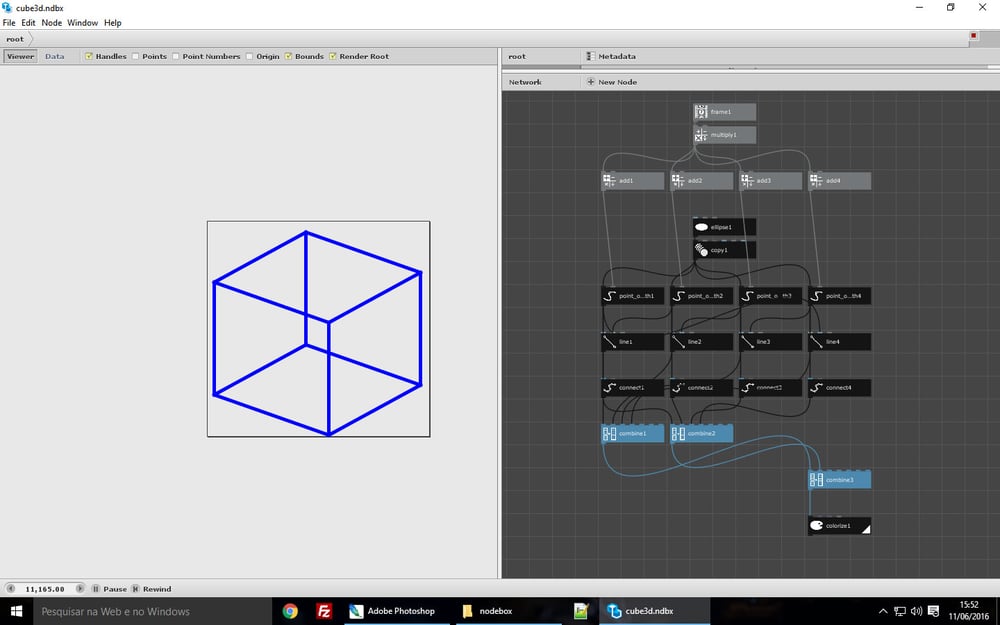Select the add2 node
This screenshot has width=1000, height=625.
click(702, 181)
